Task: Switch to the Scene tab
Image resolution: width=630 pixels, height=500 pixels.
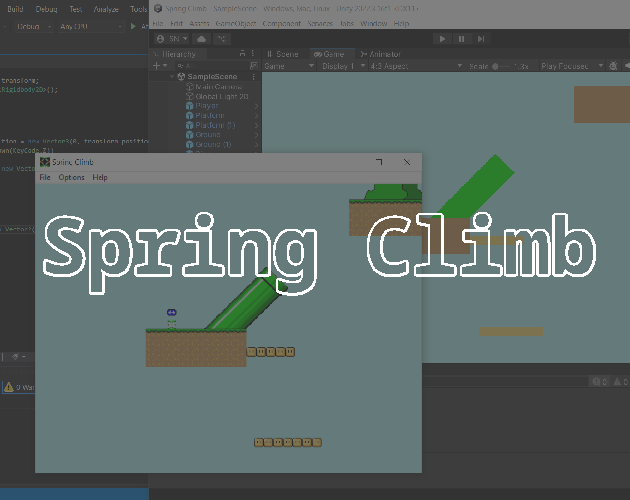Action: [x=283, y=54]
